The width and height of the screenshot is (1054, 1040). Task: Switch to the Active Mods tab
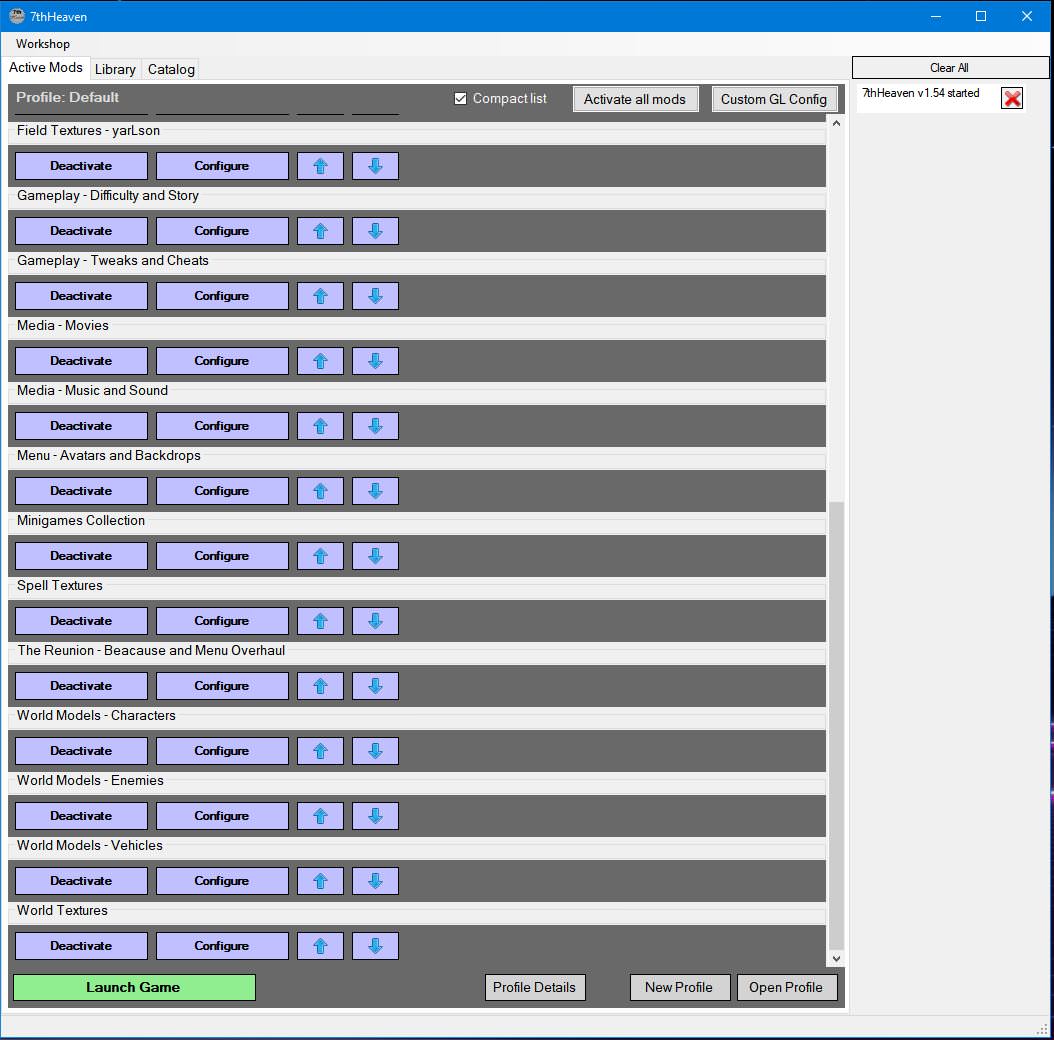46,67
